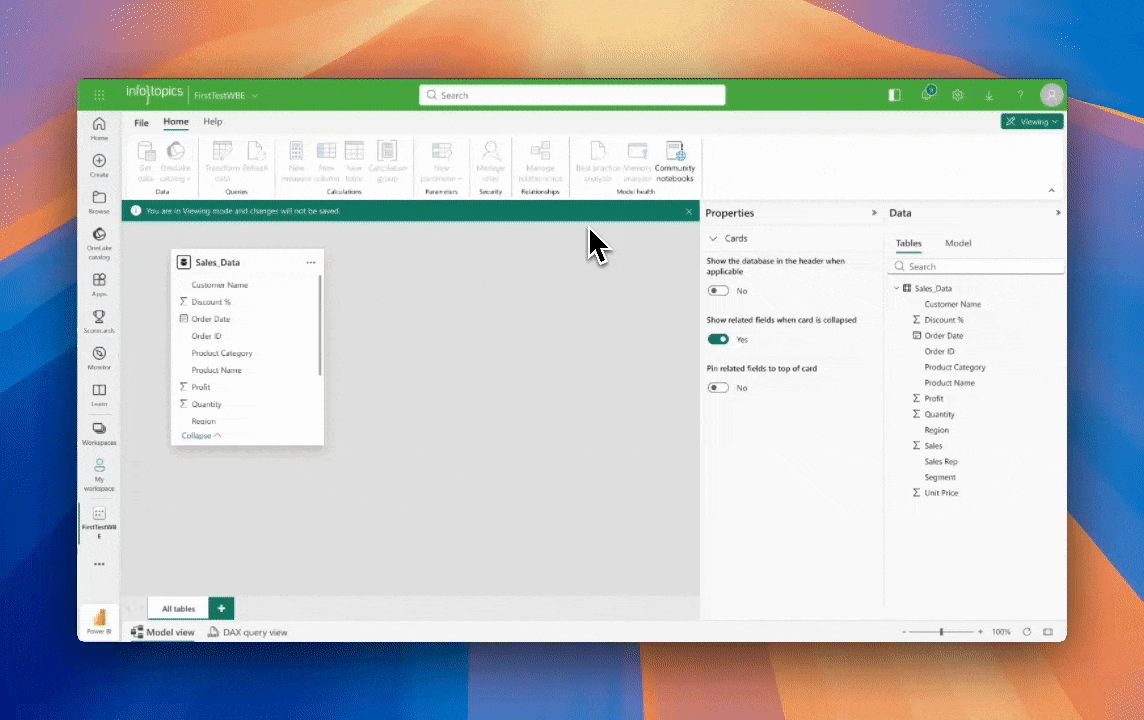Switch to DAX query view

[x=247, y=632]
